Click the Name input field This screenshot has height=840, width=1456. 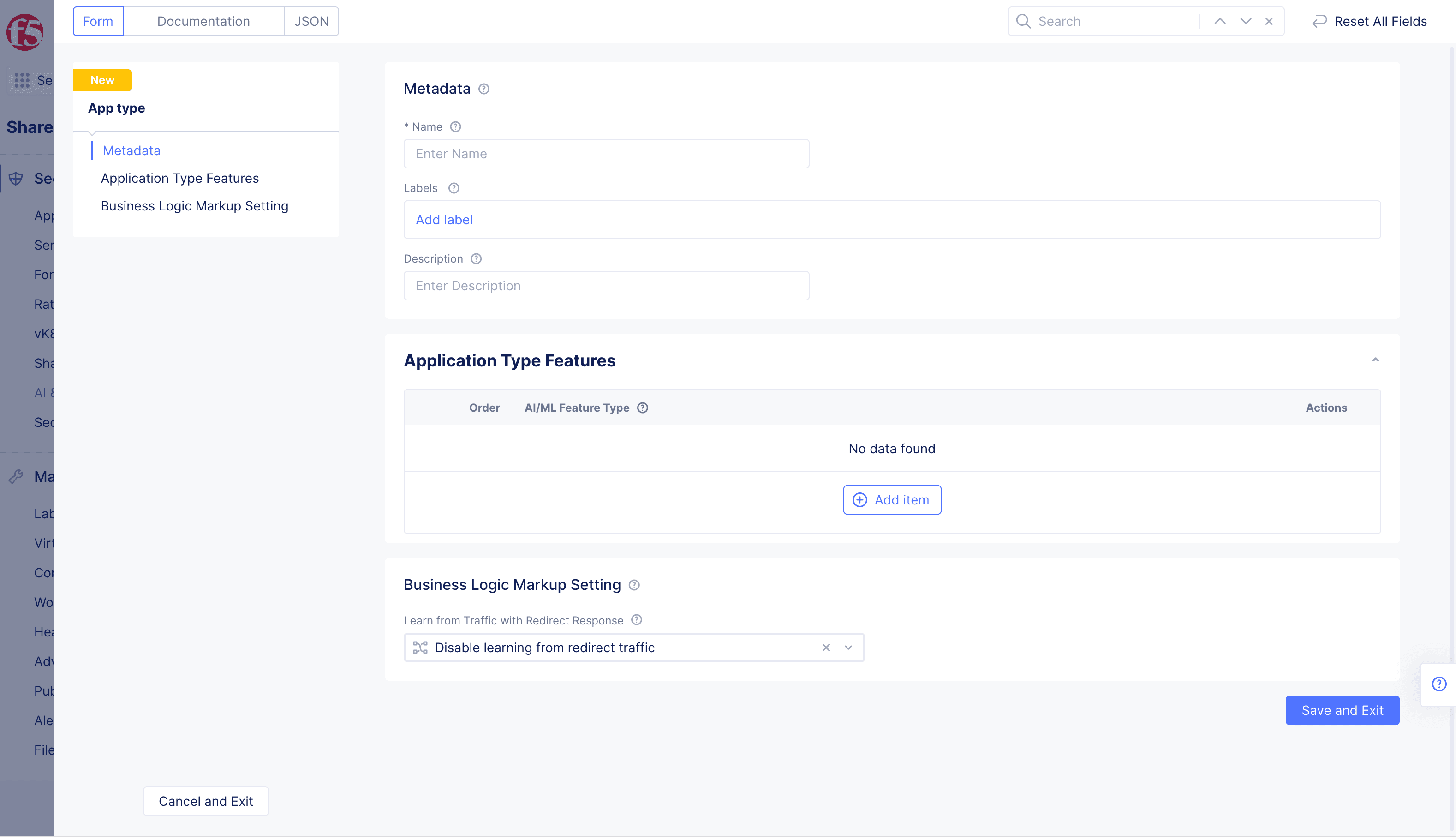pos(607,153)
